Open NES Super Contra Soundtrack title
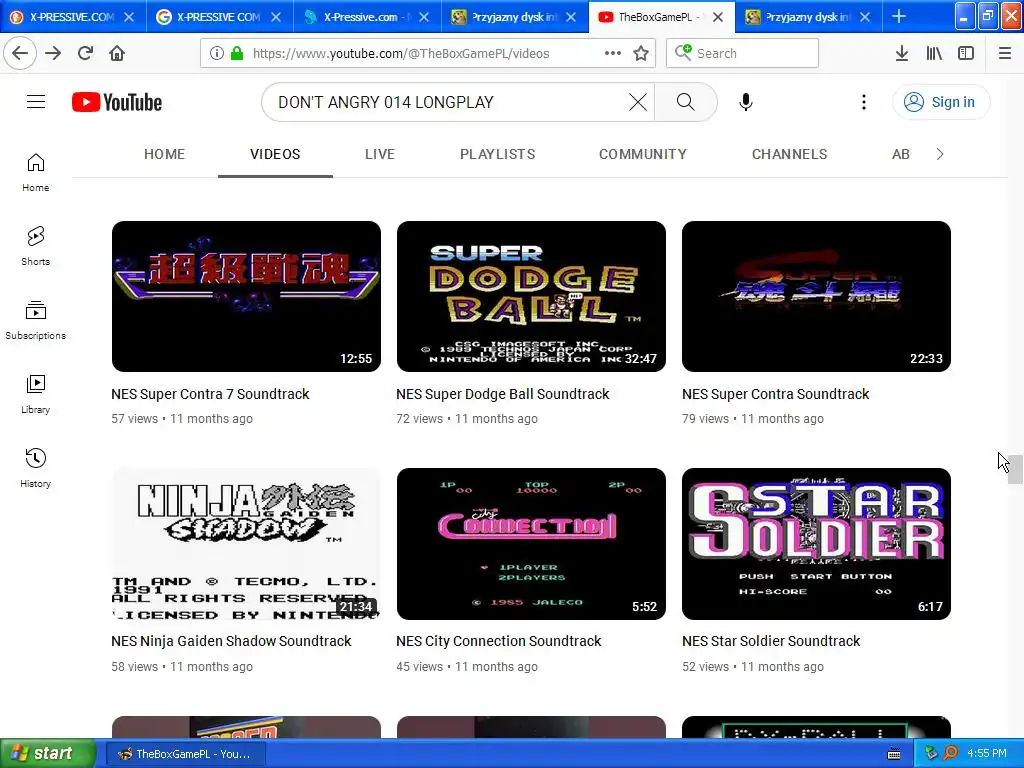 pyautogui.click(x=776, y=394)
